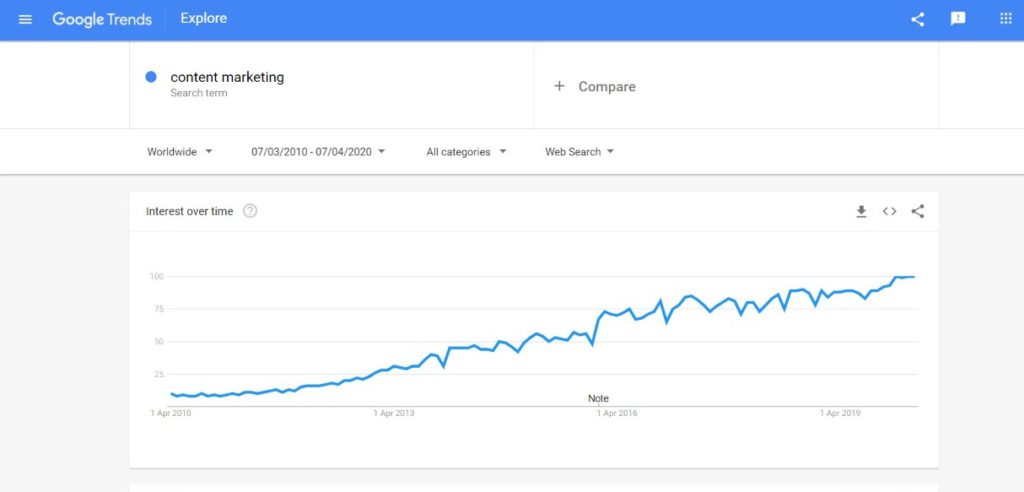Open embed code for the chart
This screenshot has height=492, width=1024.
[x=889, y=211]
